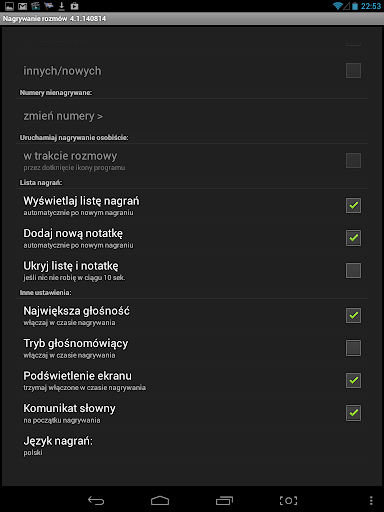
Task: Open zmień numery > submenu
Action: [192, 116]
